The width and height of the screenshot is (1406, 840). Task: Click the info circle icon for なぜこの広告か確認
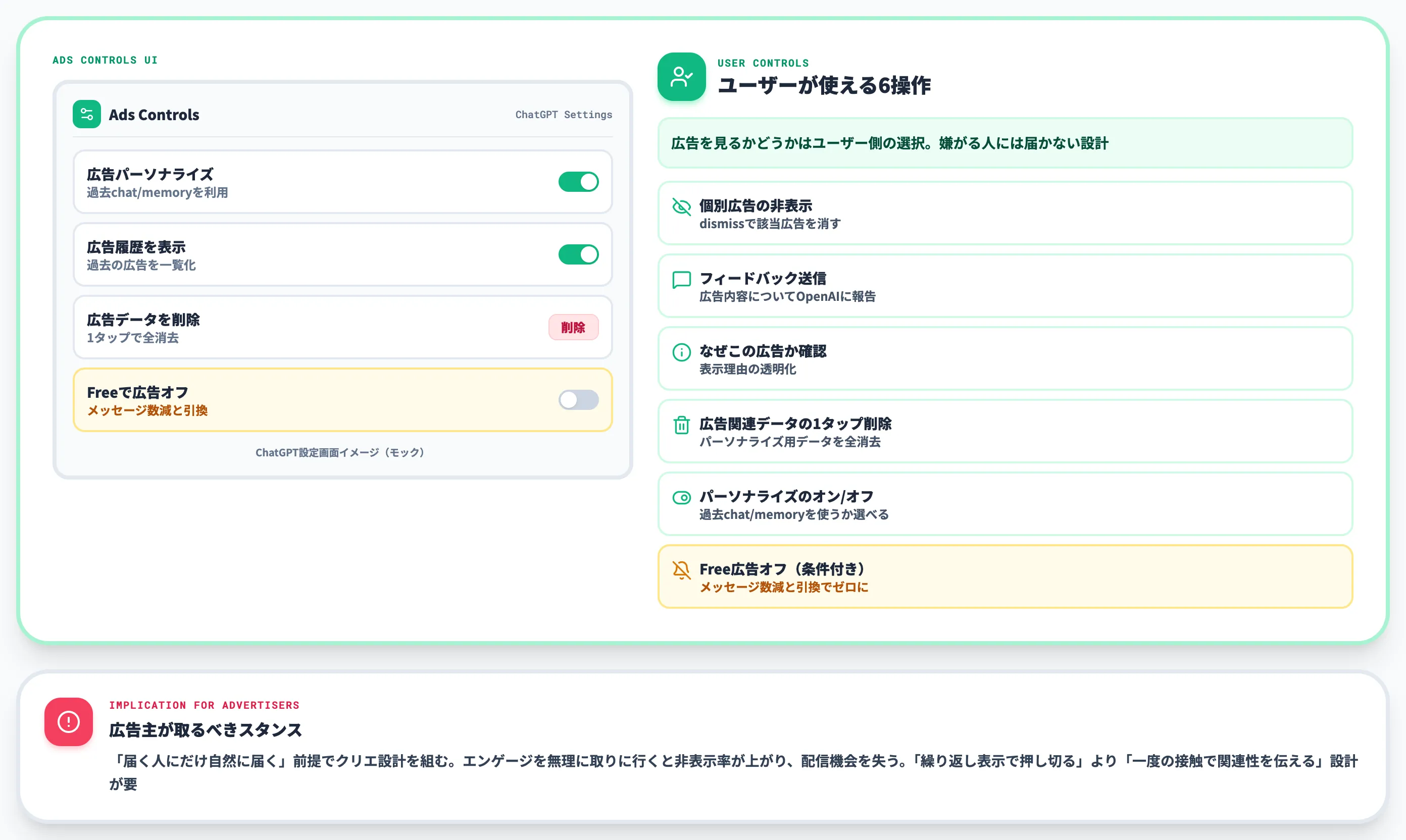tap(681, 352)
